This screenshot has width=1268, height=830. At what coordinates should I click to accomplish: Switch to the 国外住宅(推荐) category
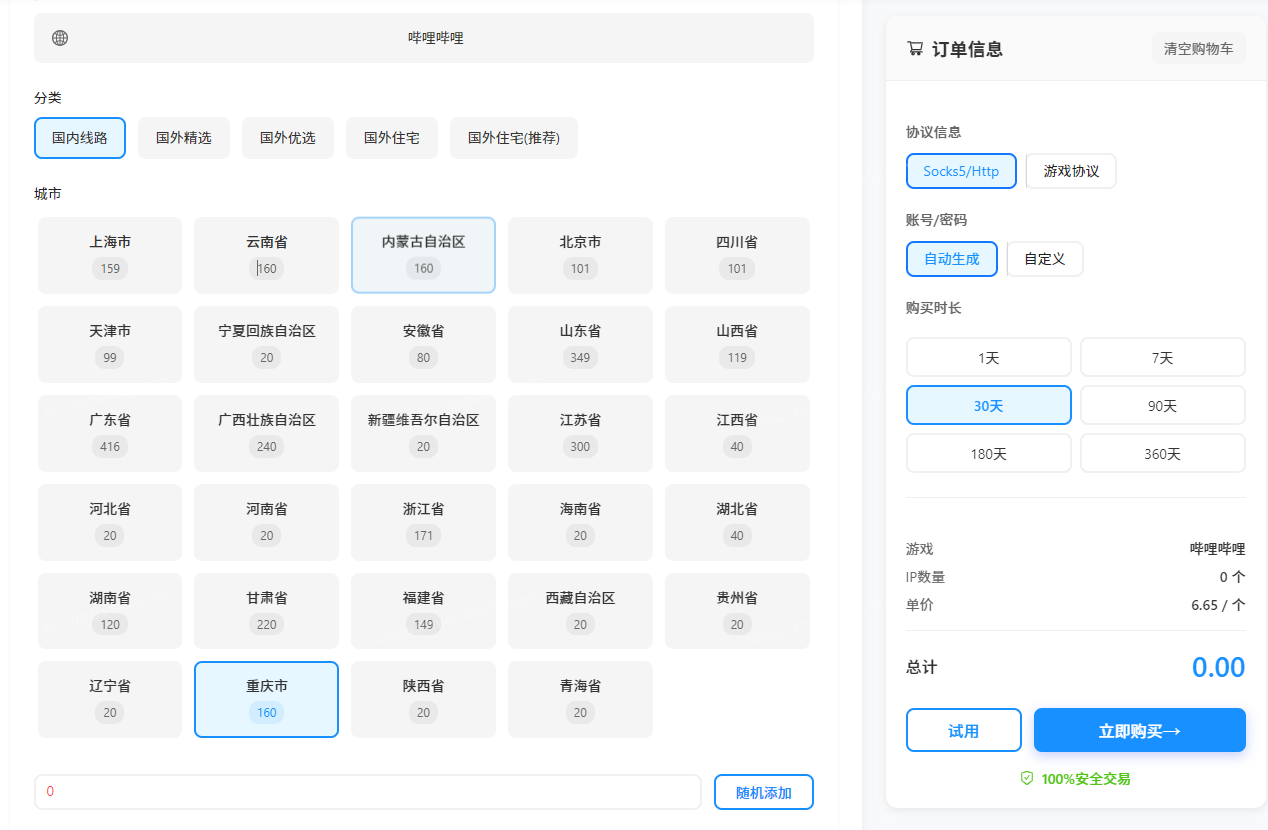(513, 138)
